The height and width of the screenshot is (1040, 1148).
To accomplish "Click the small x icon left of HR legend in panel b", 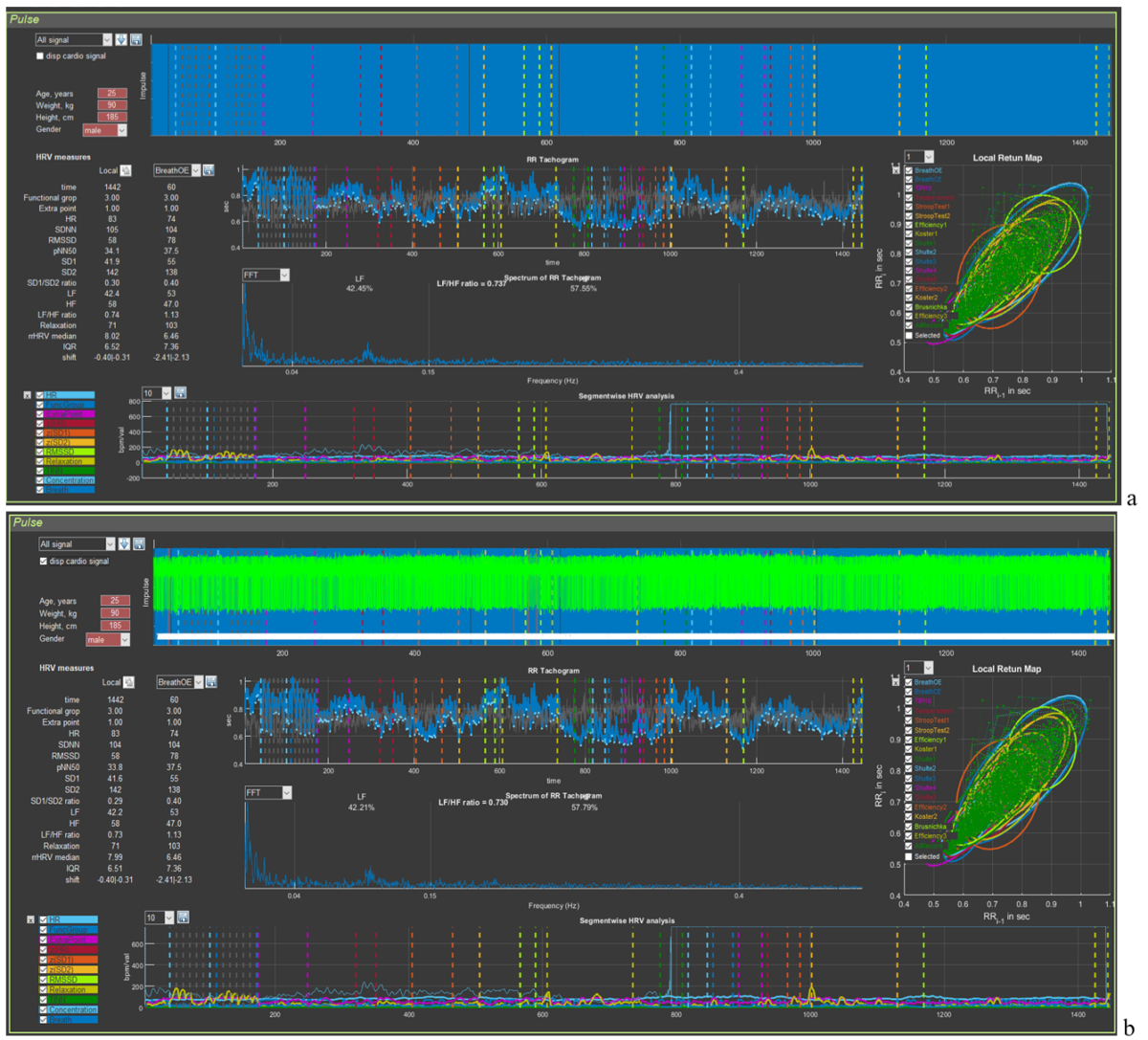I will (x=31, y=919).
